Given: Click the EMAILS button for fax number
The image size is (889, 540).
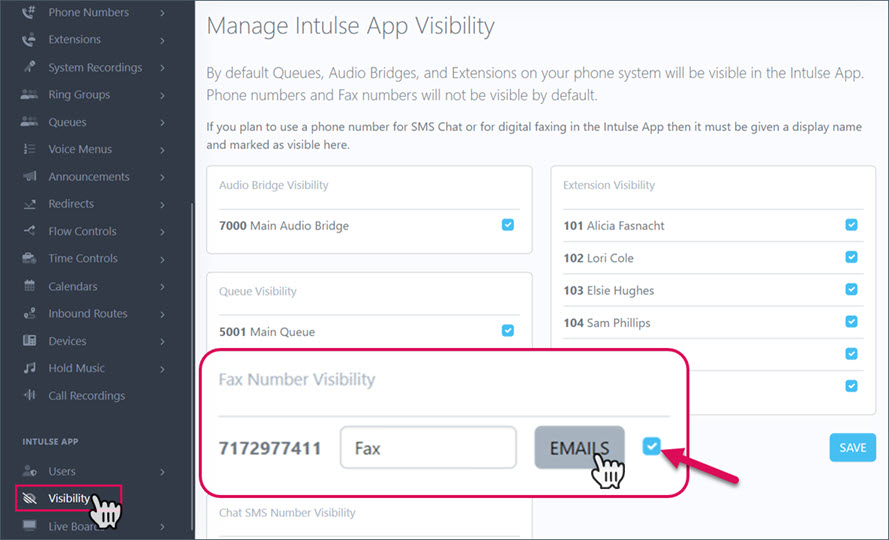Looking at the screenshot, I should (x=579, y=448).
